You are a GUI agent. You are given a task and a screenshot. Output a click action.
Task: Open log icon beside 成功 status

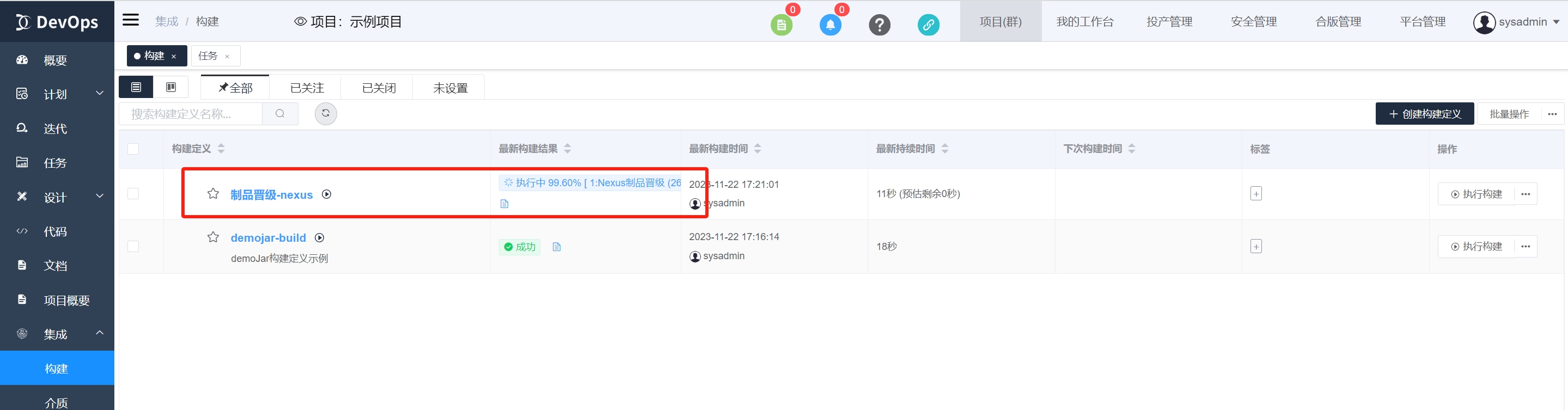[557, 247]
